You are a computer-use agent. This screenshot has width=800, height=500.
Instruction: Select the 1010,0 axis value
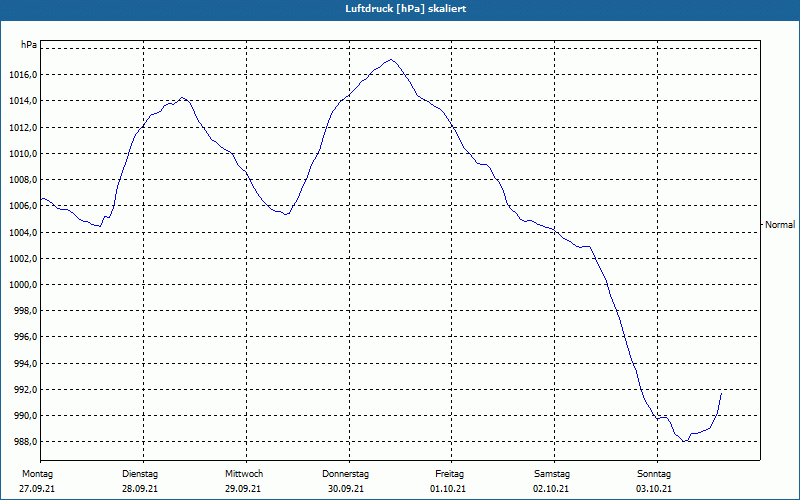(23, 154)
